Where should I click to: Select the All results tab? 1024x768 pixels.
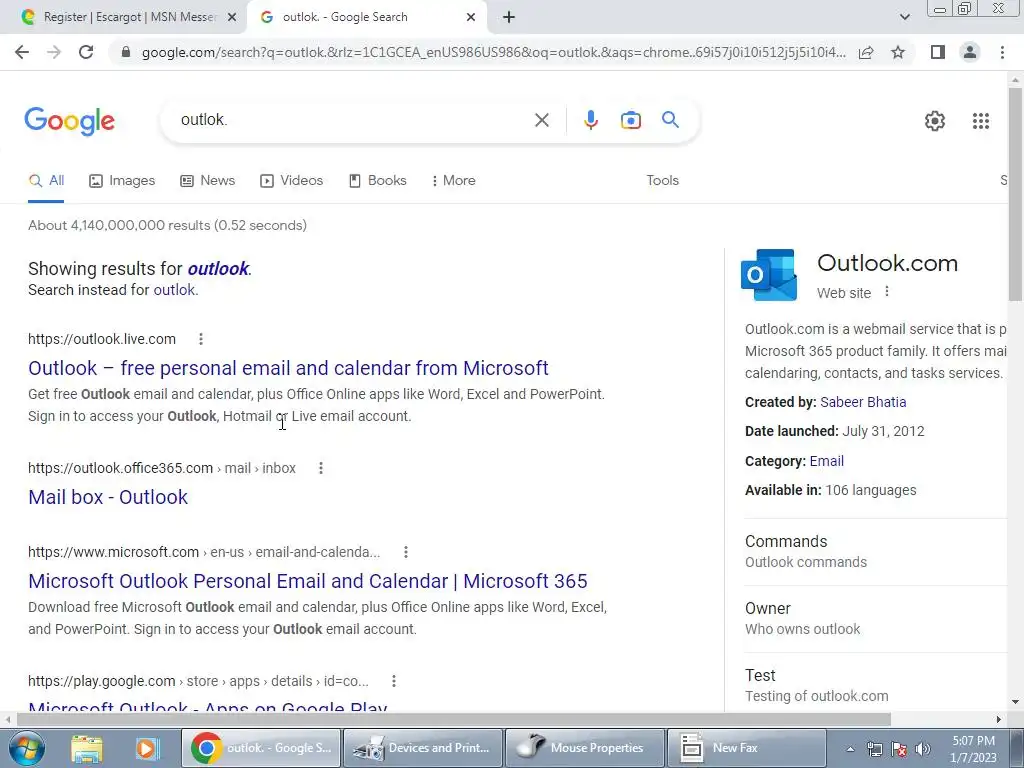(x=46, y=180)
